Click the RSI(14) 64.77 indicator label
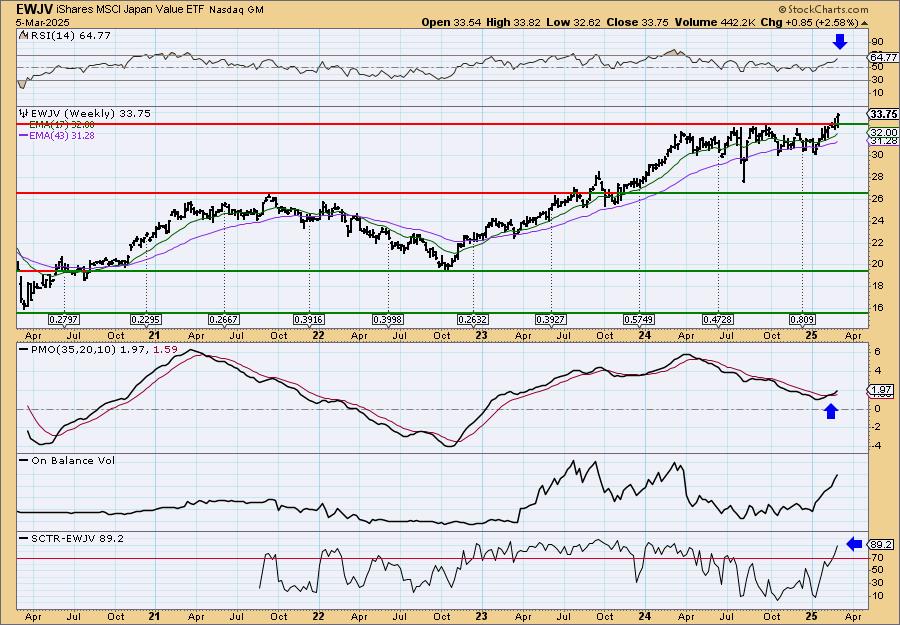The width and height of the screenshot is (900, 625). [69, 35]
